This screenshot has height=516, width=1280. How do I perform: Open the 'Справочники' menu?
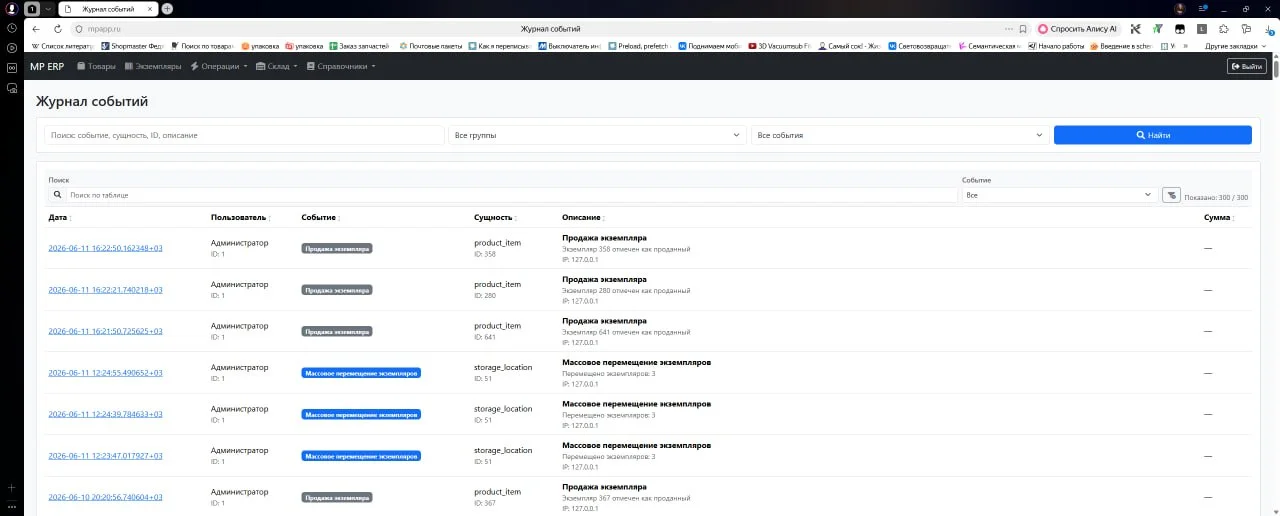click(341, 66)
